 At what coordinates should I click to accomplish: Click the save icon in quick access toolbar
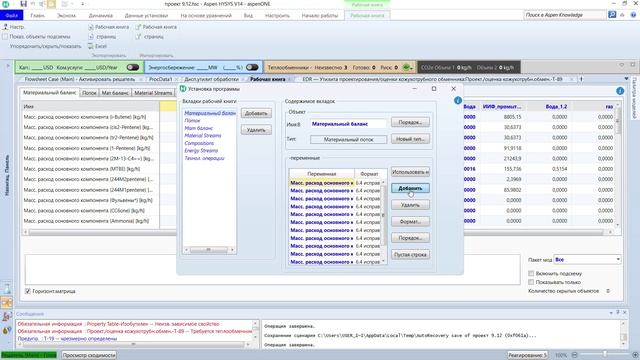[x=23, y=4]
